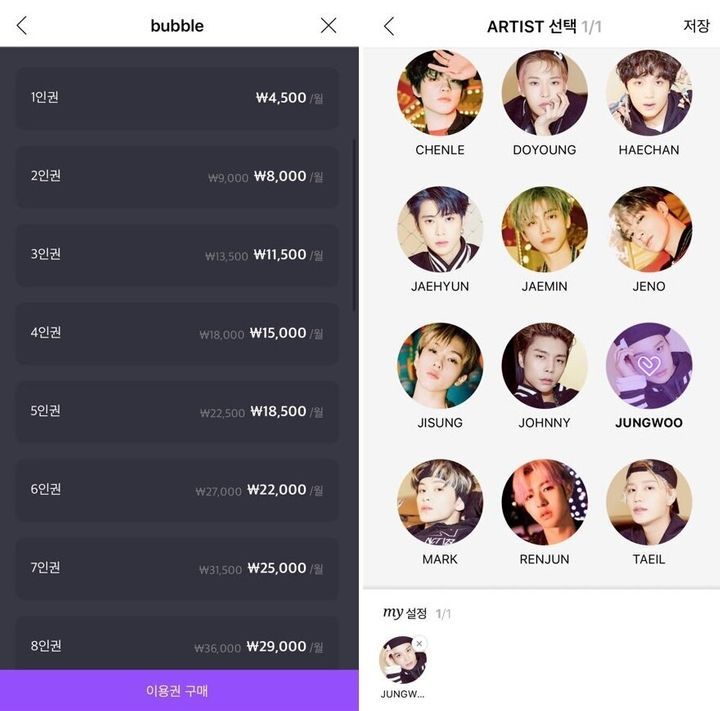This screenshot has height=711, width=720.
Task: Tap the 이용권 구매 purchase button
Action: tap(179, 690)
